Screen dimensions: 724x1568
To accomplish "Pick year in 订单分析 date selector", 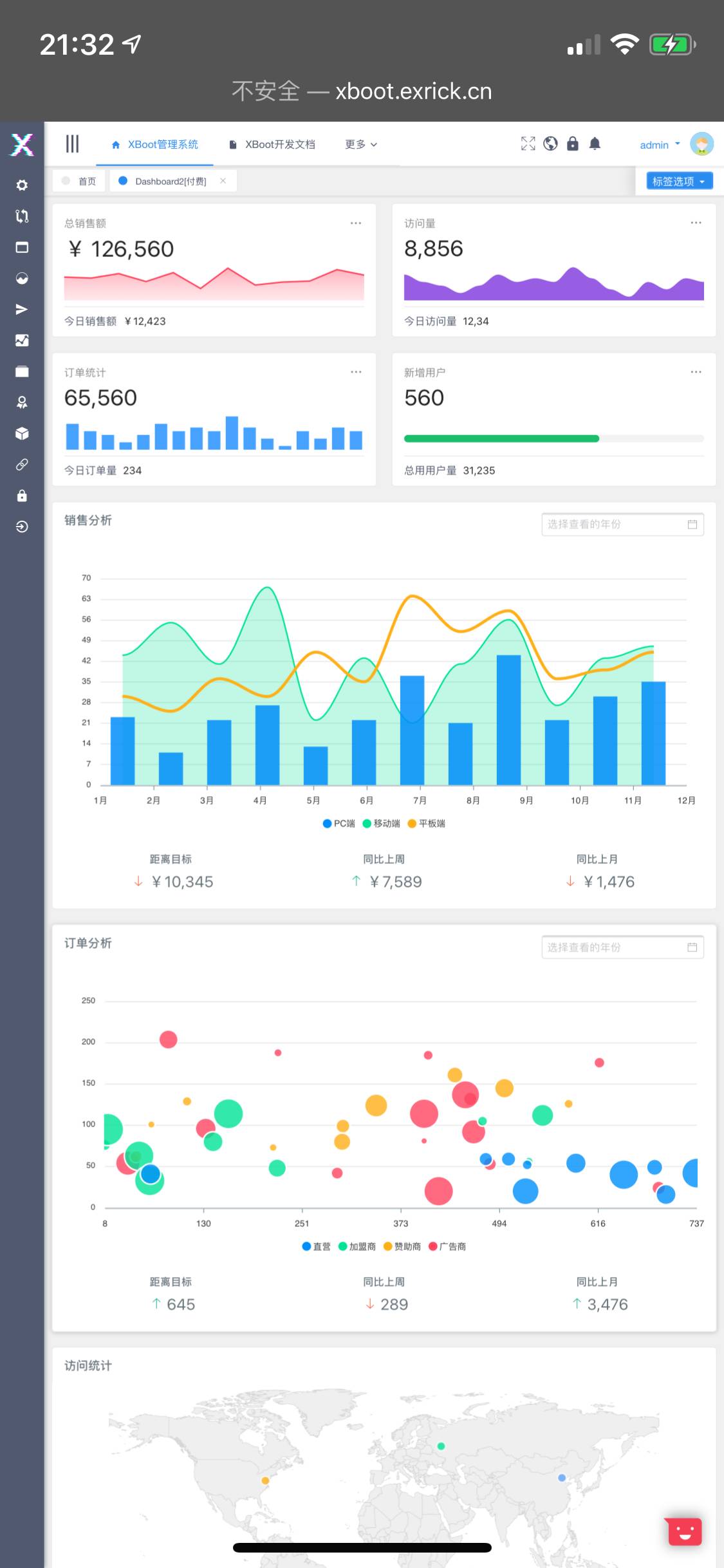I will tap(623, 947).
